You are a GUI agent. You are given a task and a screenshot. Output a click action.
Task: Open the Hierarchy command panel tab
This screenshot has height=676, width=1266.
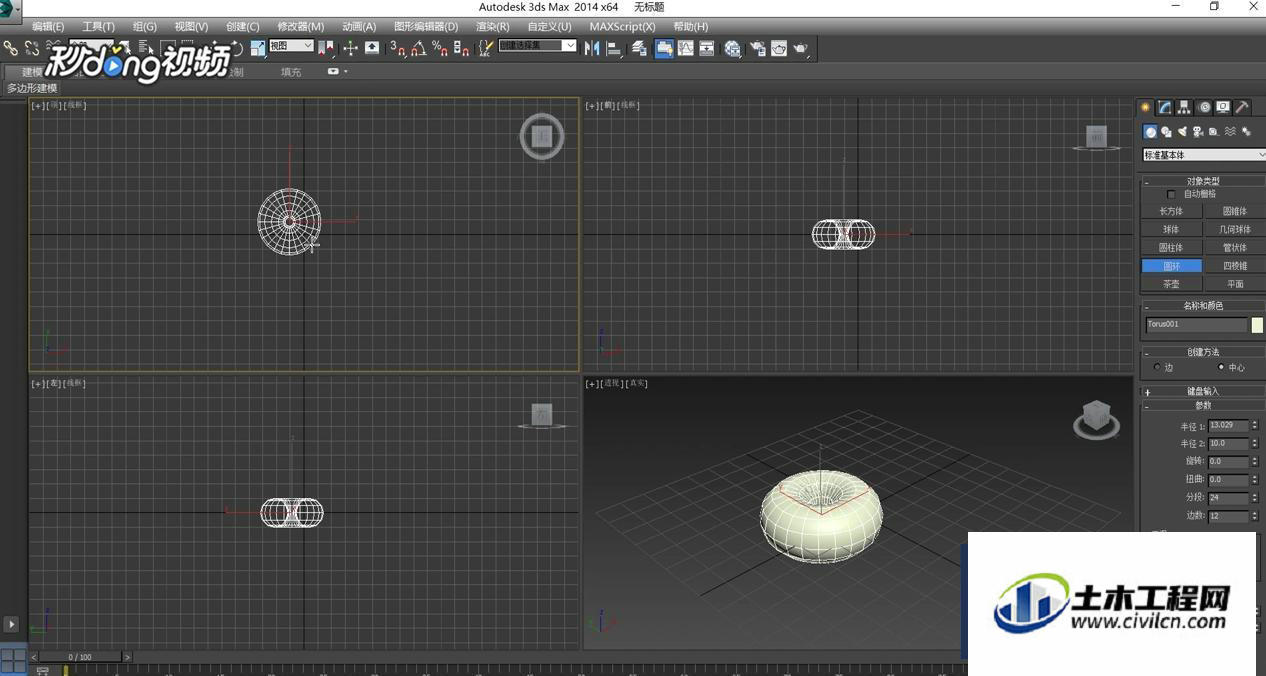click(1184, 107)
